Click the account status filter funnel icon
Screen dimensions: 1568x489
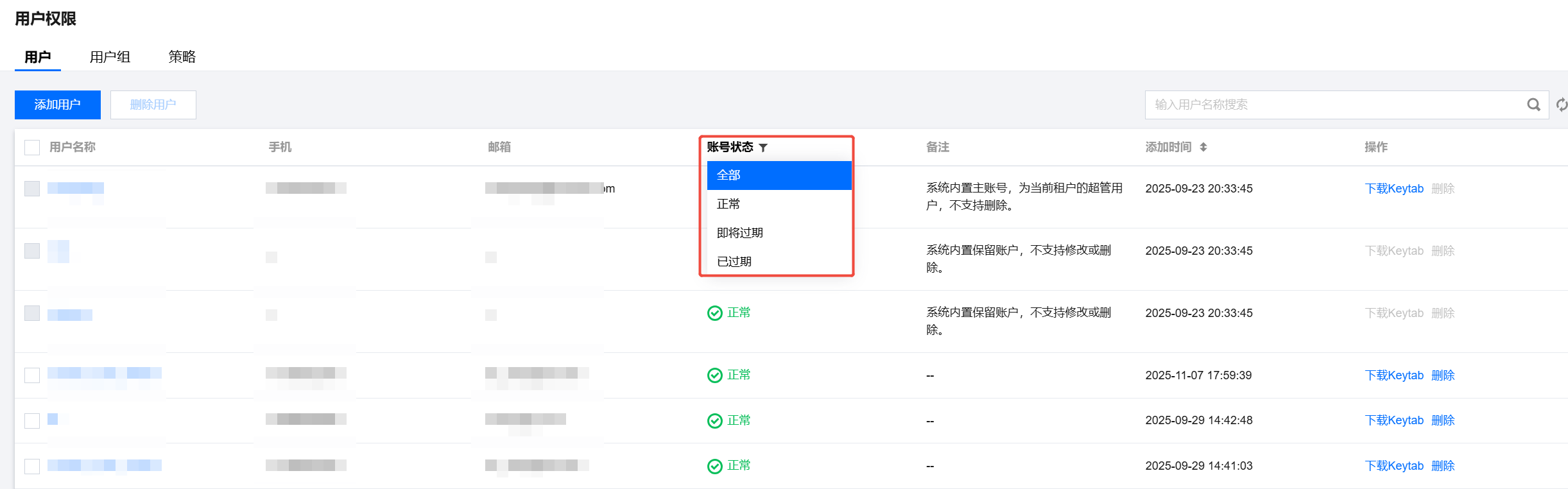tap(763, 148)
